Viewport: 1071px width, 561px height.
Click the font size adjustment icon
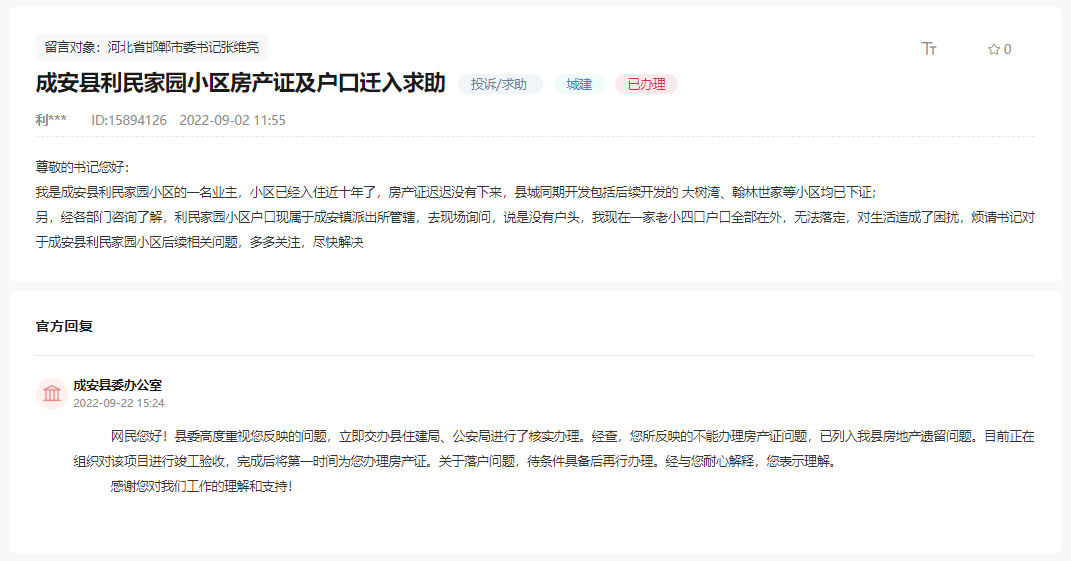[929, 49]
